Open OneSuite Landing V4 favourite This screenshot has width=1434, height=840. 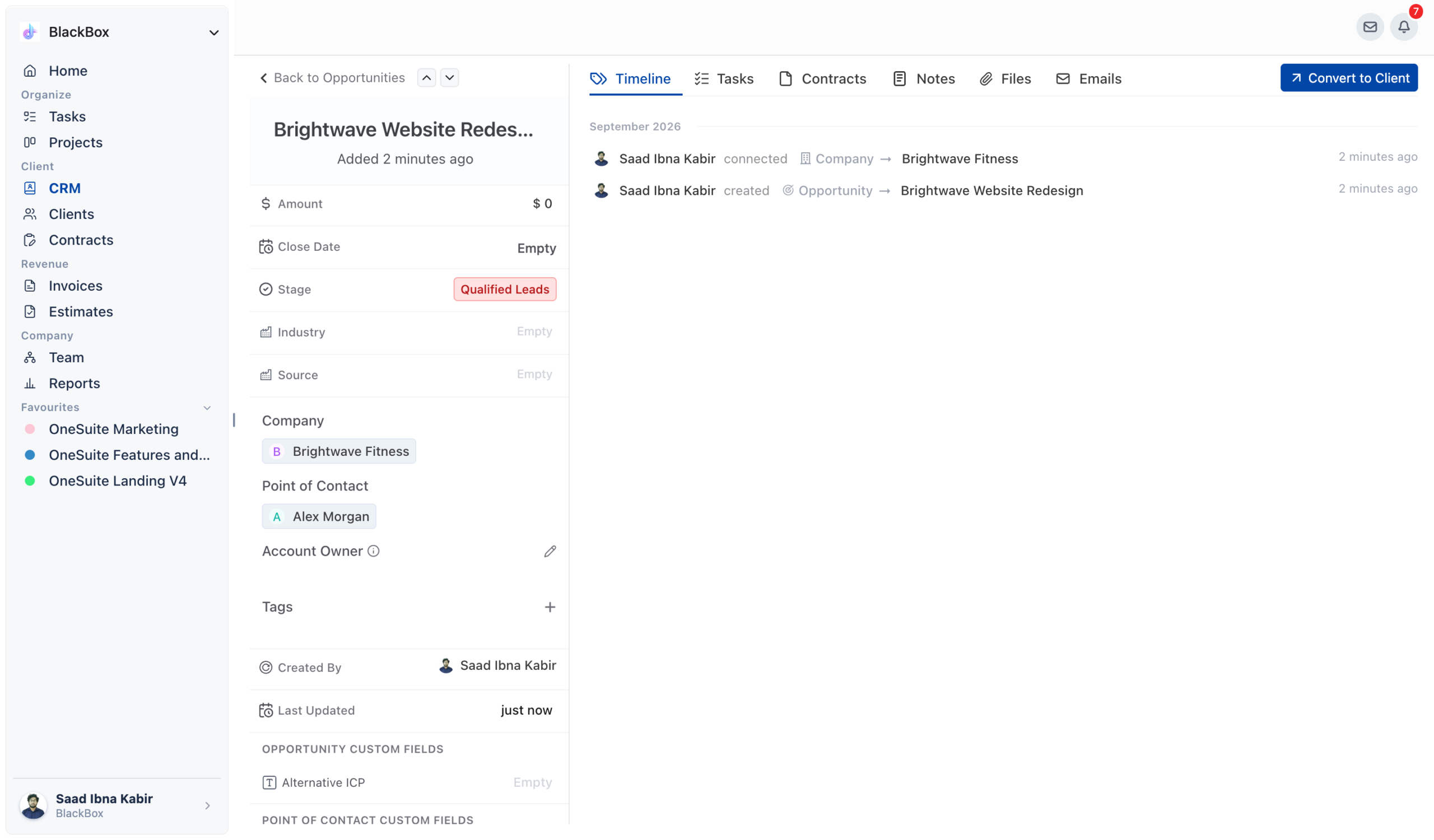117,480
